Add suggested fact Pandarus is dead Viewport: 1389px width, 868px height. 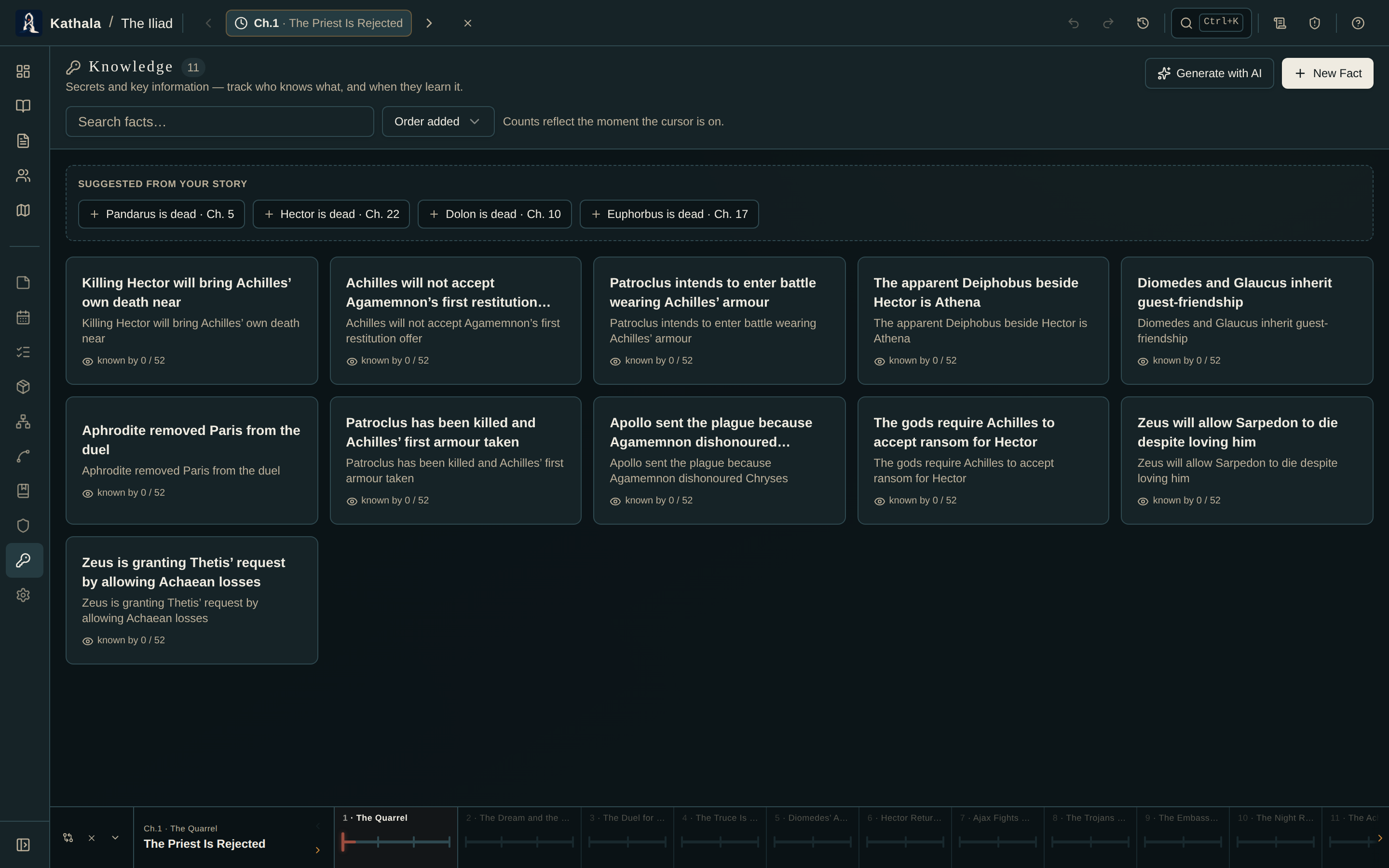click(x=161, y=214)
